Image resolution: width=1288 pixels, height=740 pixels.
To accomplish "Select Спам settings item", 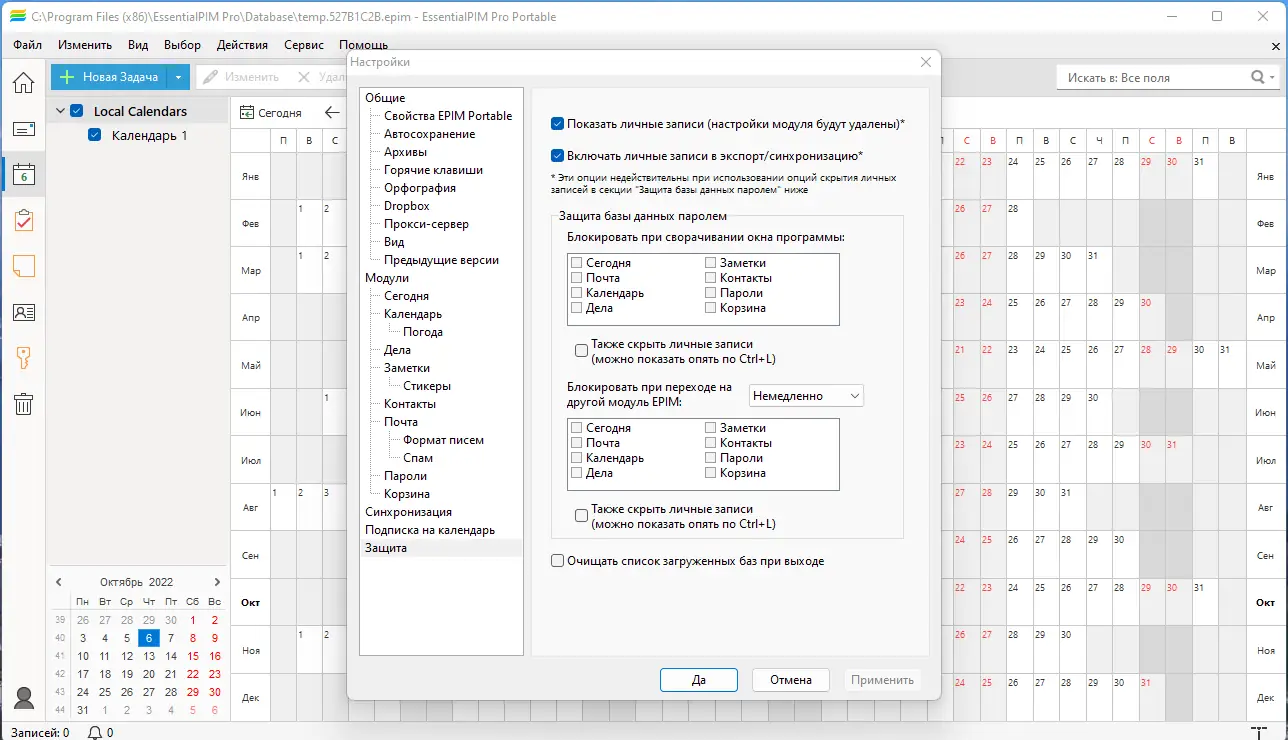I will pos(418,458).
